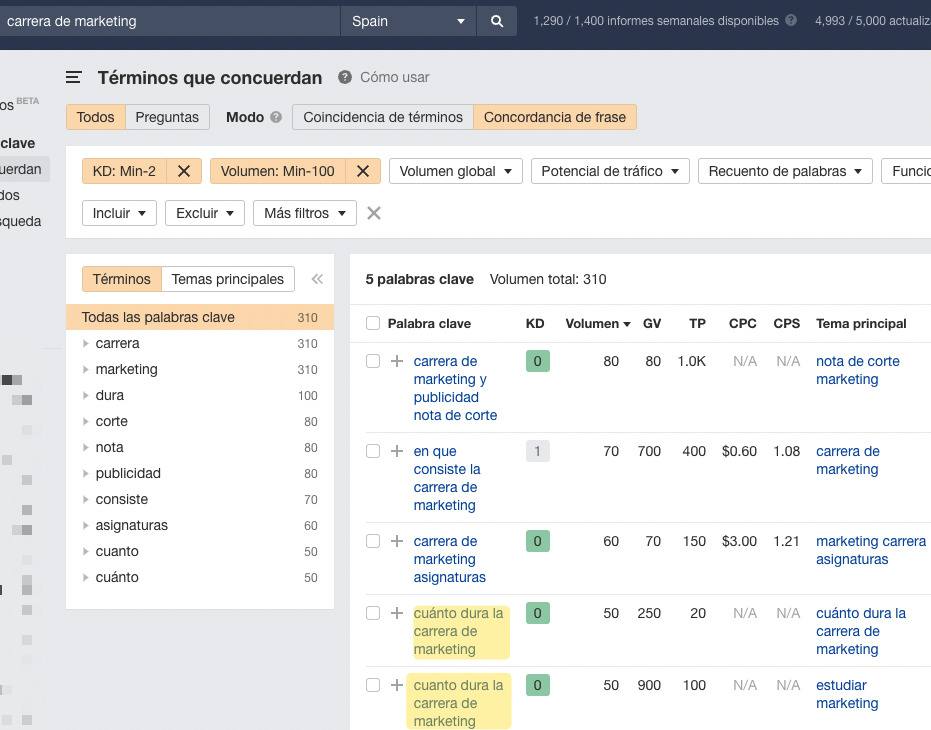Click the Cómo usar help icon

[345, 78]
